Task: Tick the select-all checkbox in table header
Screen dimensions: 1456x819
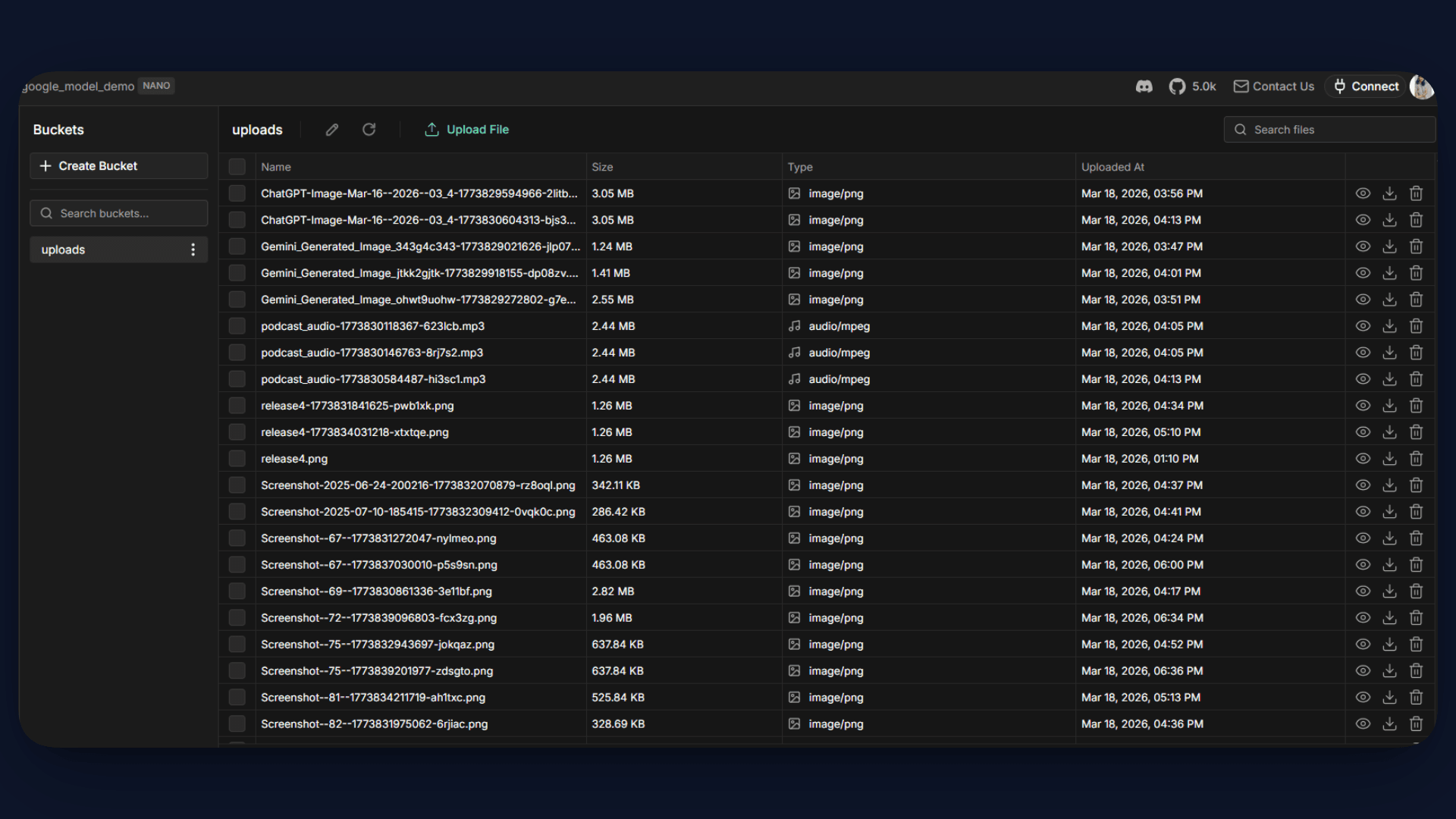Action: click(237, 167)
